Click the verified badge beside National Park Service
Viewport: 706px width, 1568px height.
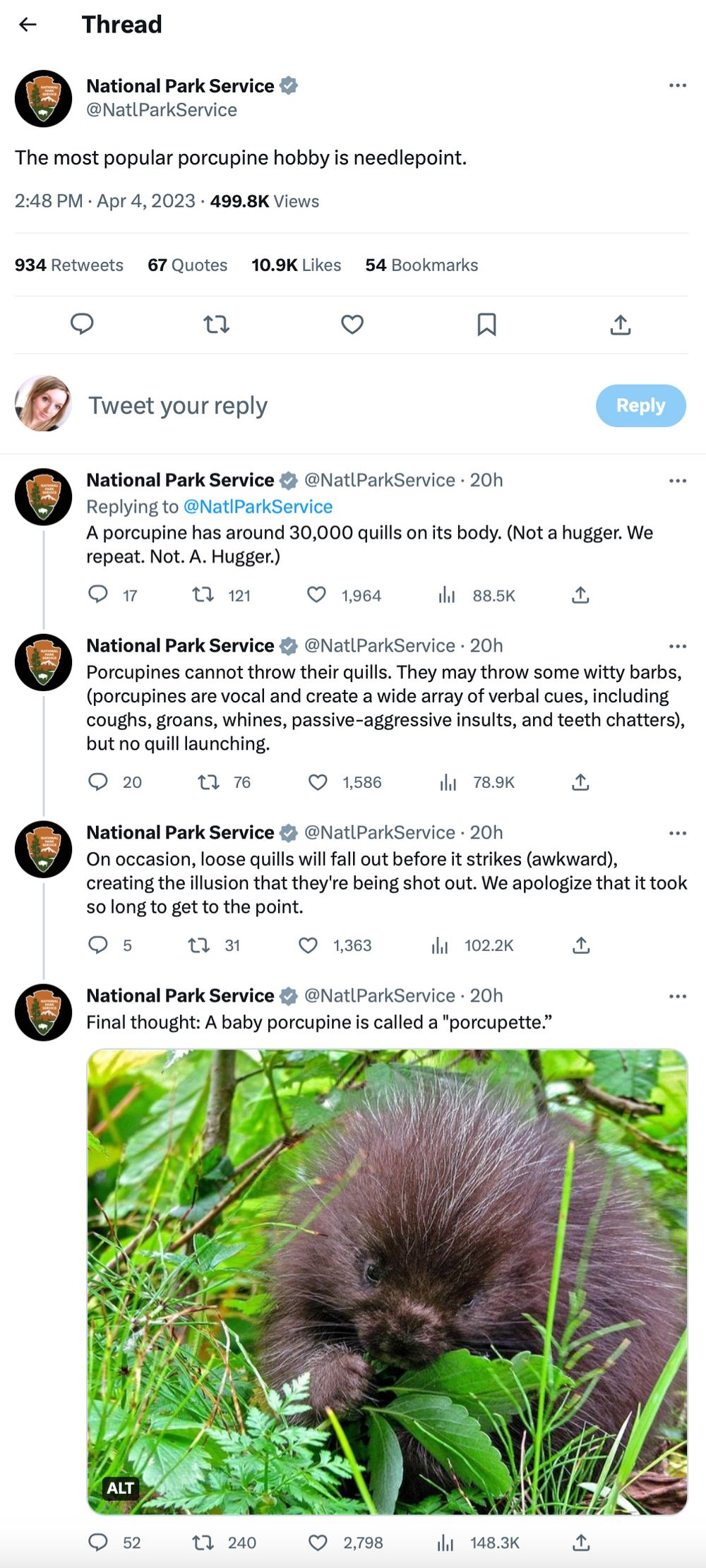(289, 85)
